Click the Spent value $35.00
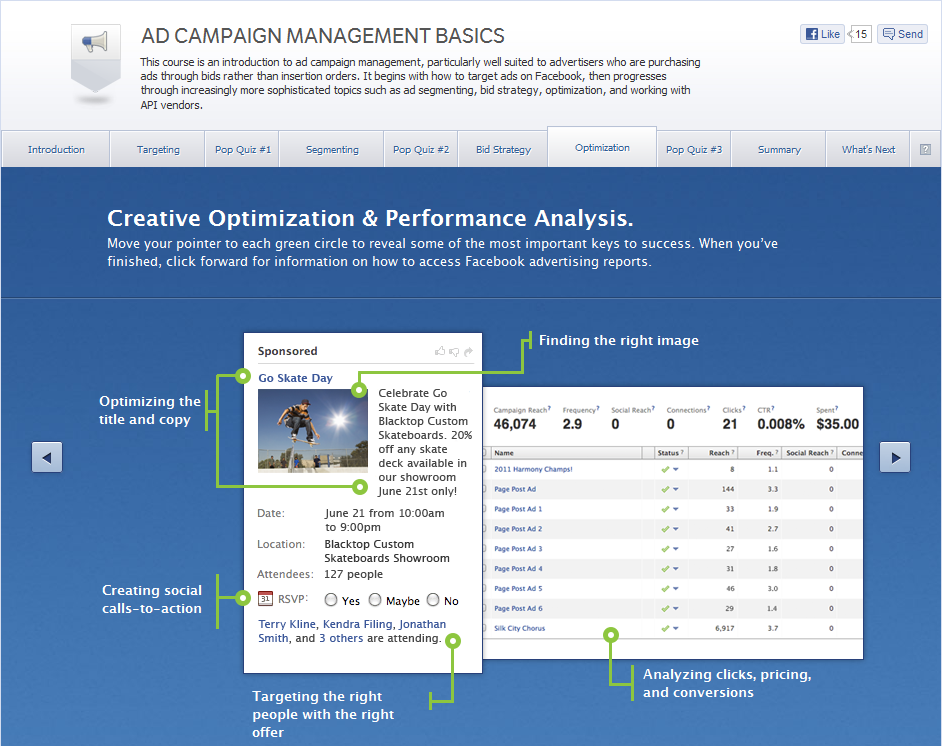942x746 pixels. tap(837, 424)
